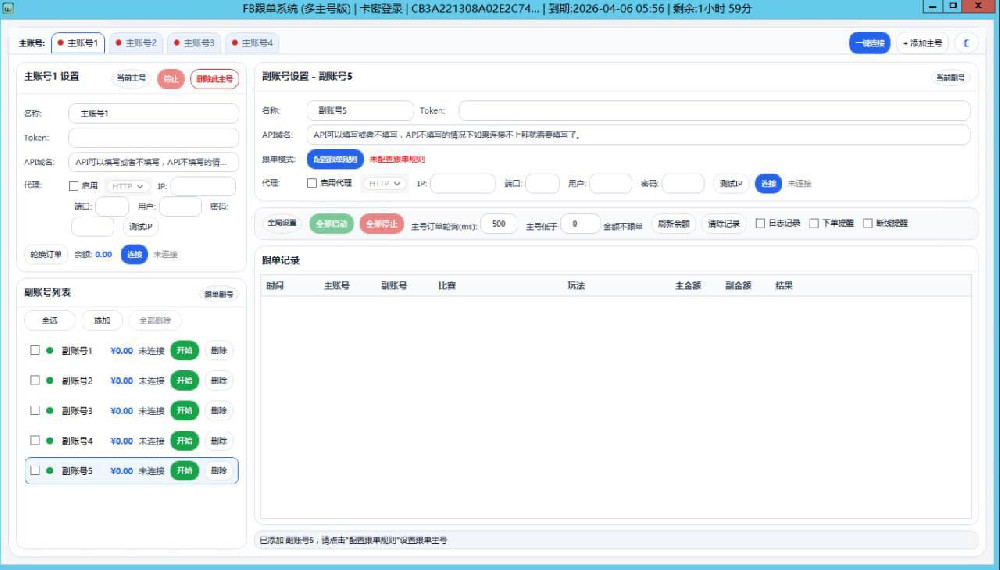Click the 全选 button in 副账号列表
Viewport: 1000px width, 570px height.
(x=50, y=320)
